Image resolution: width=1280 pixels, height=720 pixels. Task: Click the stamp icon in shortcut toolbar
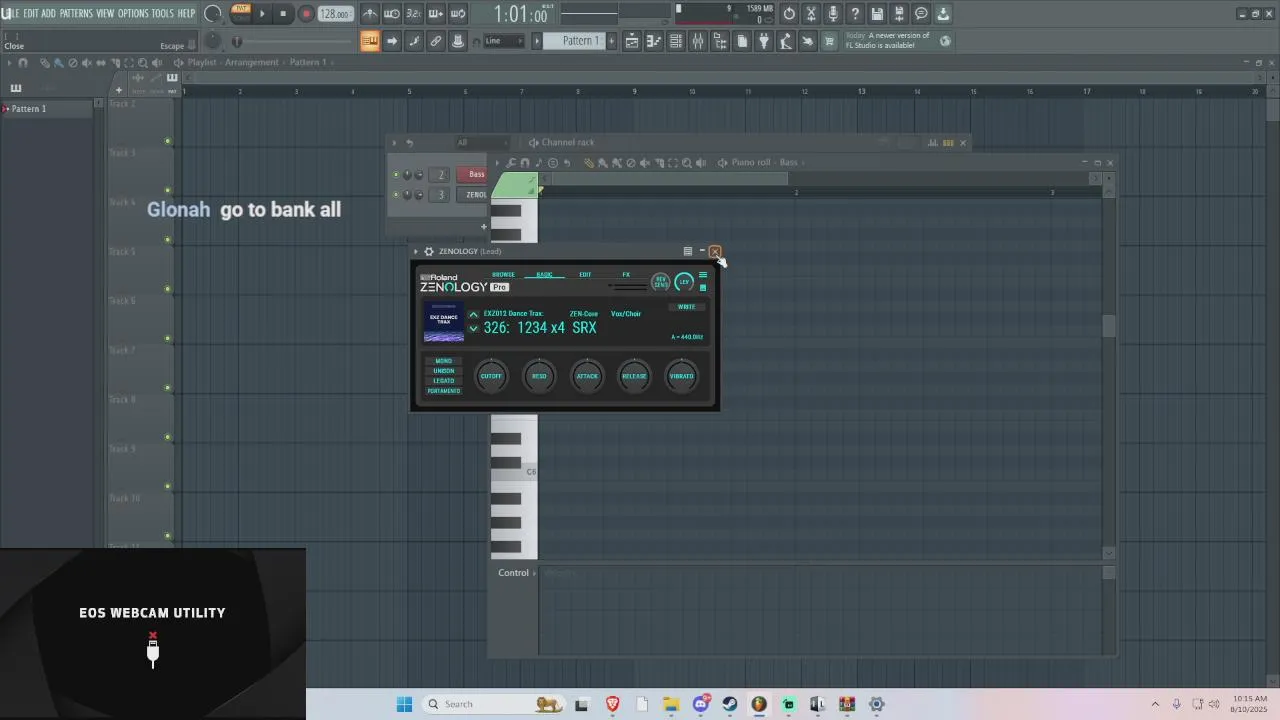coord(458,41)
